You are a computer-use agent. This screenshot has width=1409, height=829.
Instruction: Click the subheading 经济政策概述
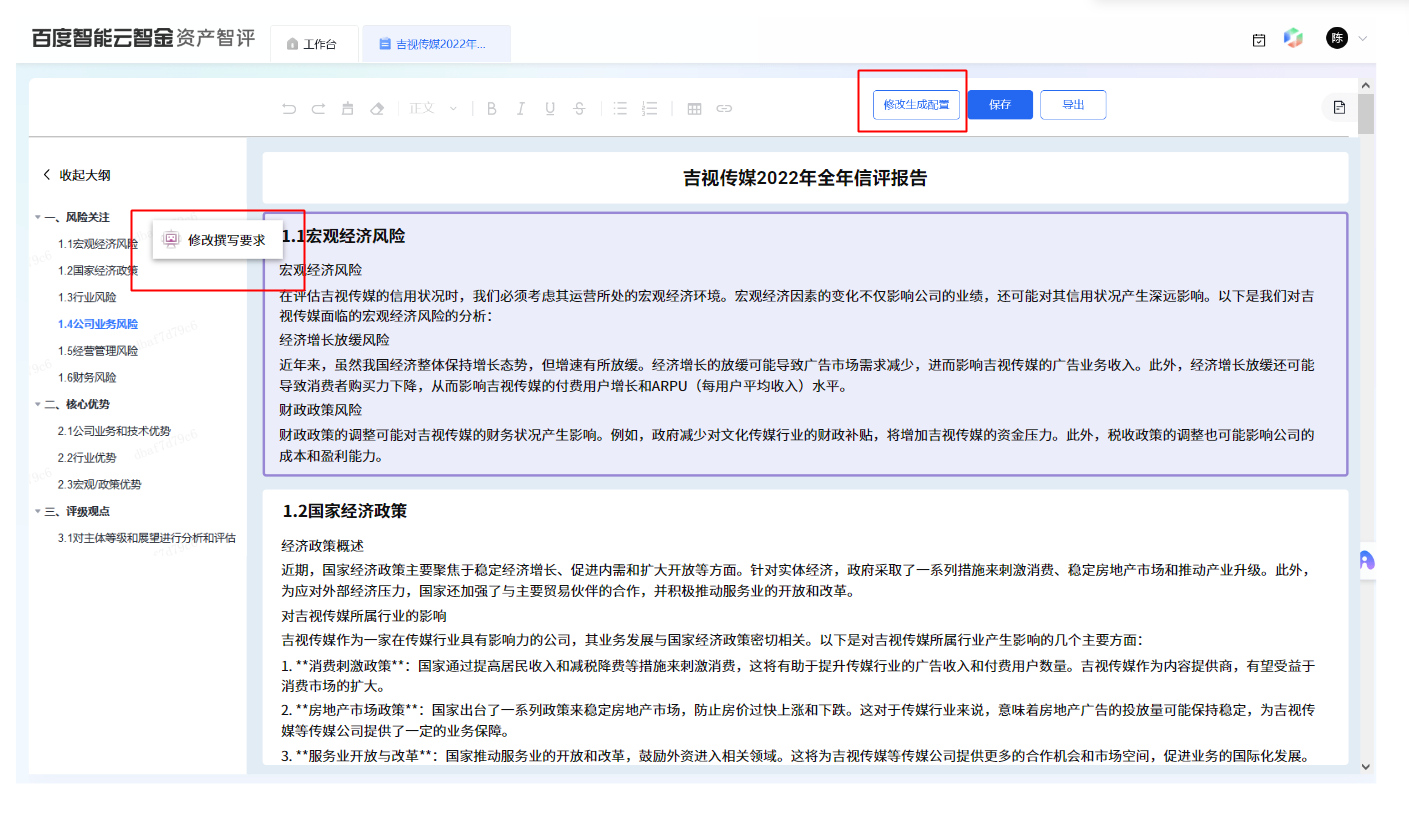point(323,546)
